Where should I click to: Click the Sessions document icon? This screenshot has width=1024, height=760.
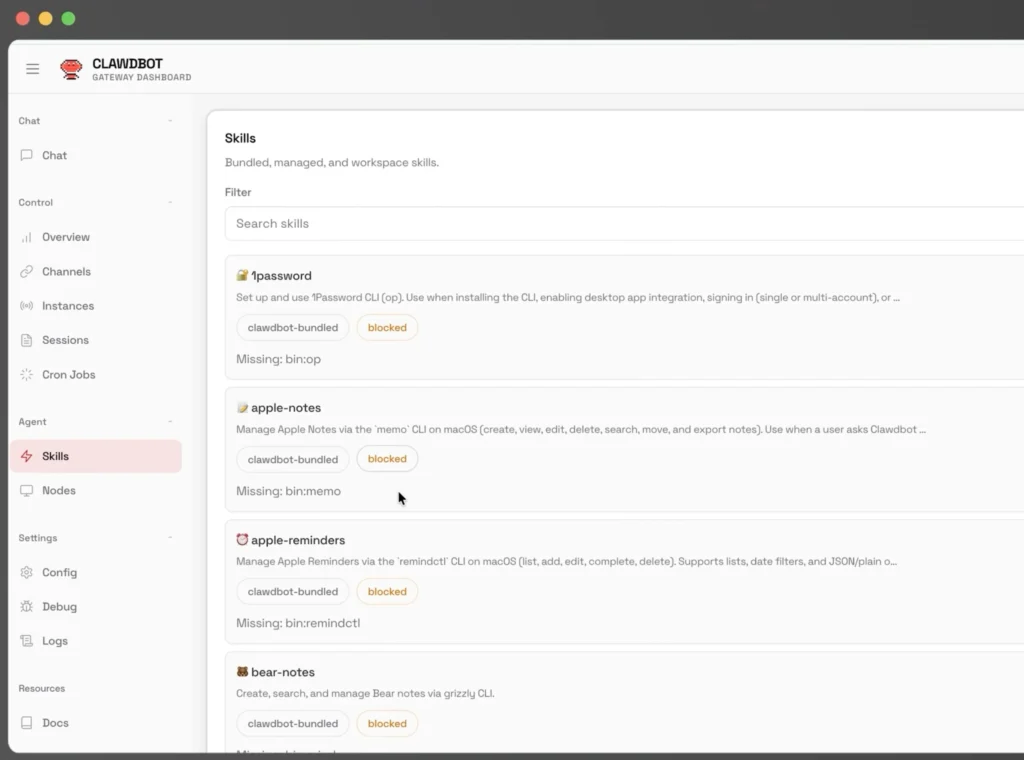27,340
